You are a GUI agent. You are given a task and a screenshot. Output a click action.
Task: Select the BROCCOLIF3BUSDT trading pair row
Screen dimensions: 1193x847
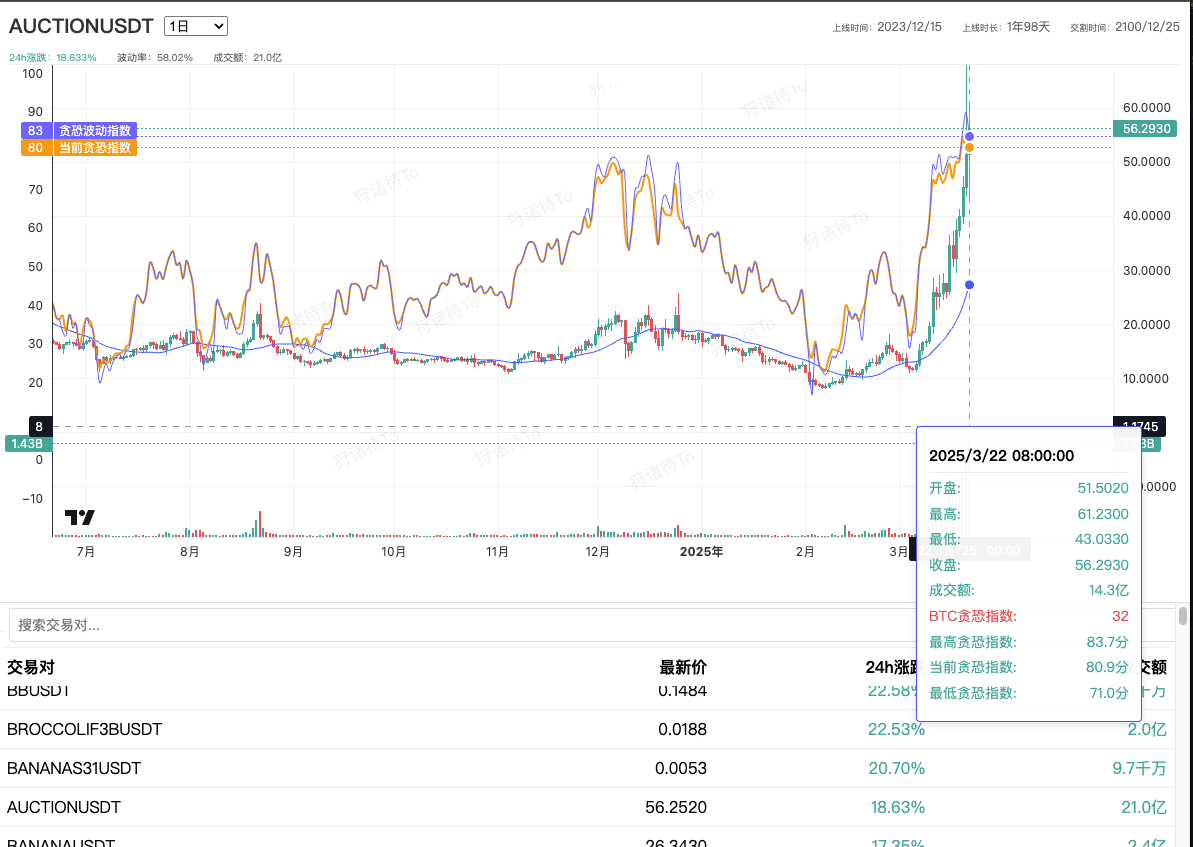tap(84, 729)
